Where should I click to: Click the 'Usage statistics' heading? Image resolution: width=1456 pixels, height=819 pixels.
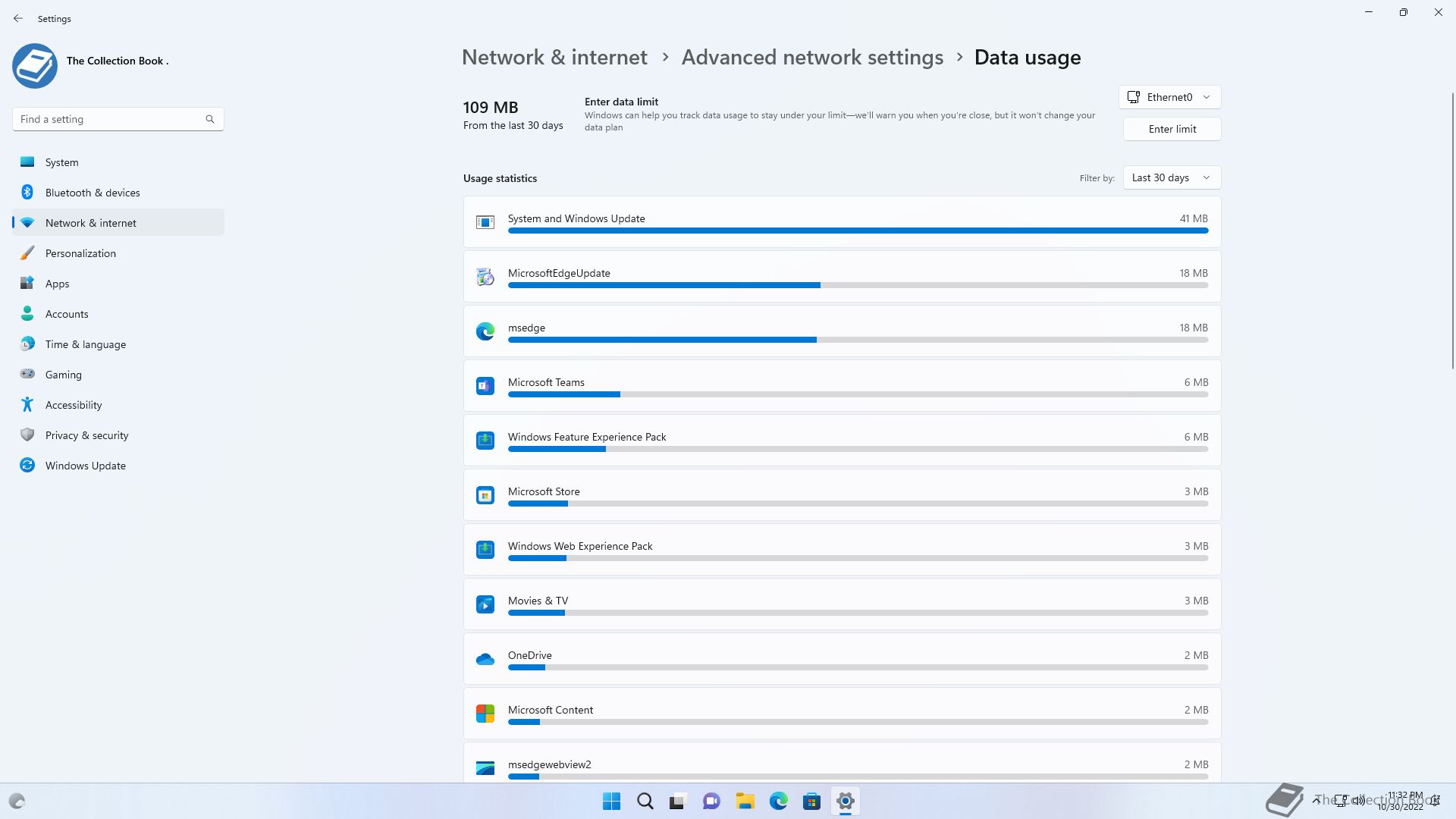click(x=500, y=178)
